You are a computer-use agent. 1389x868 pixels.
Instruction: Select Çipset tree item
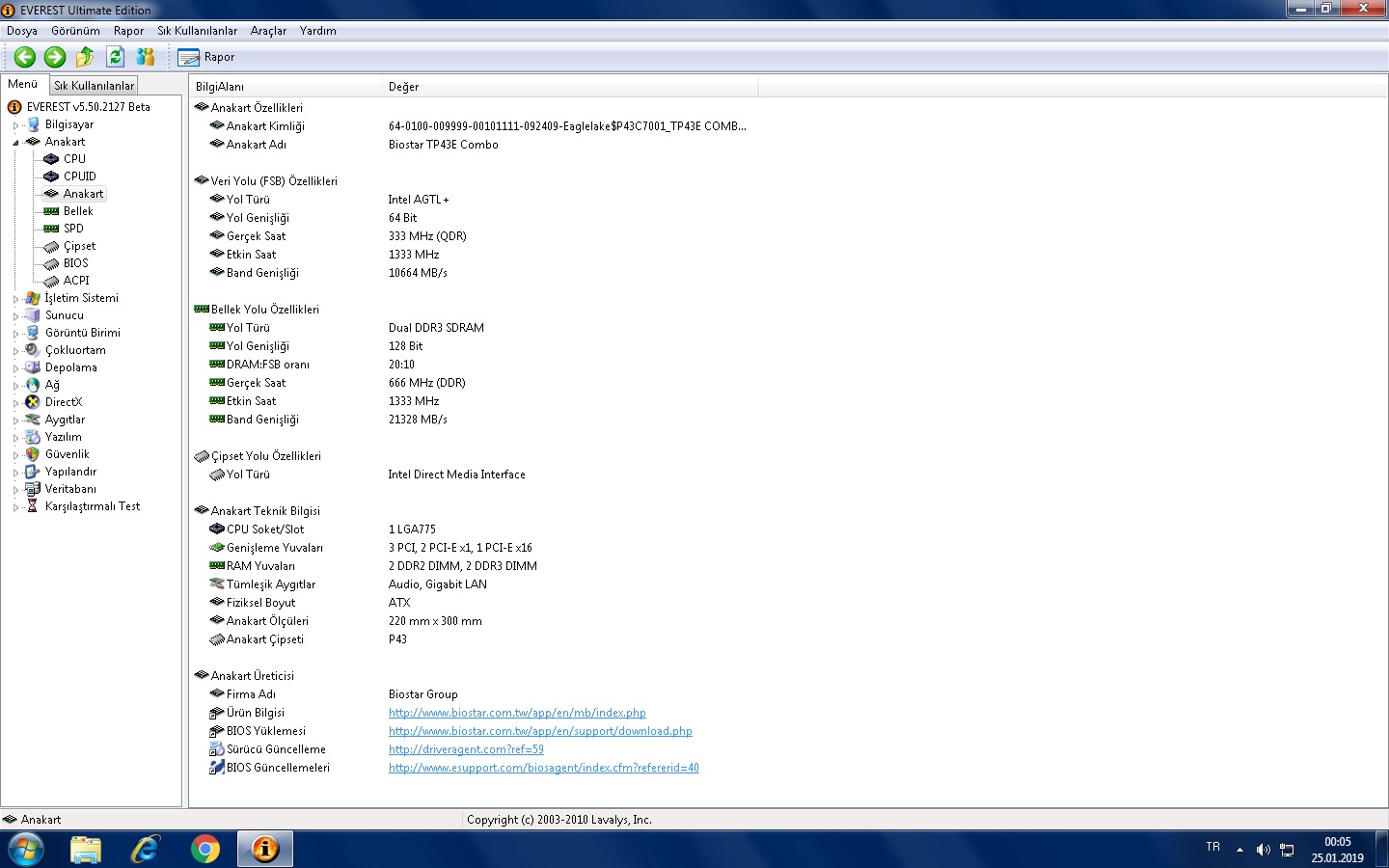coord(80,246)
